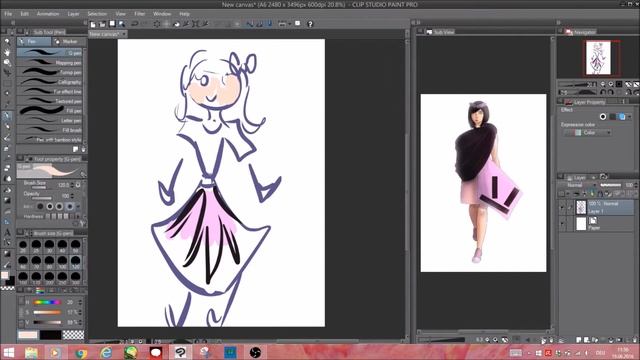
Task: Create a copy of the current sub tool
Action: 76,149
